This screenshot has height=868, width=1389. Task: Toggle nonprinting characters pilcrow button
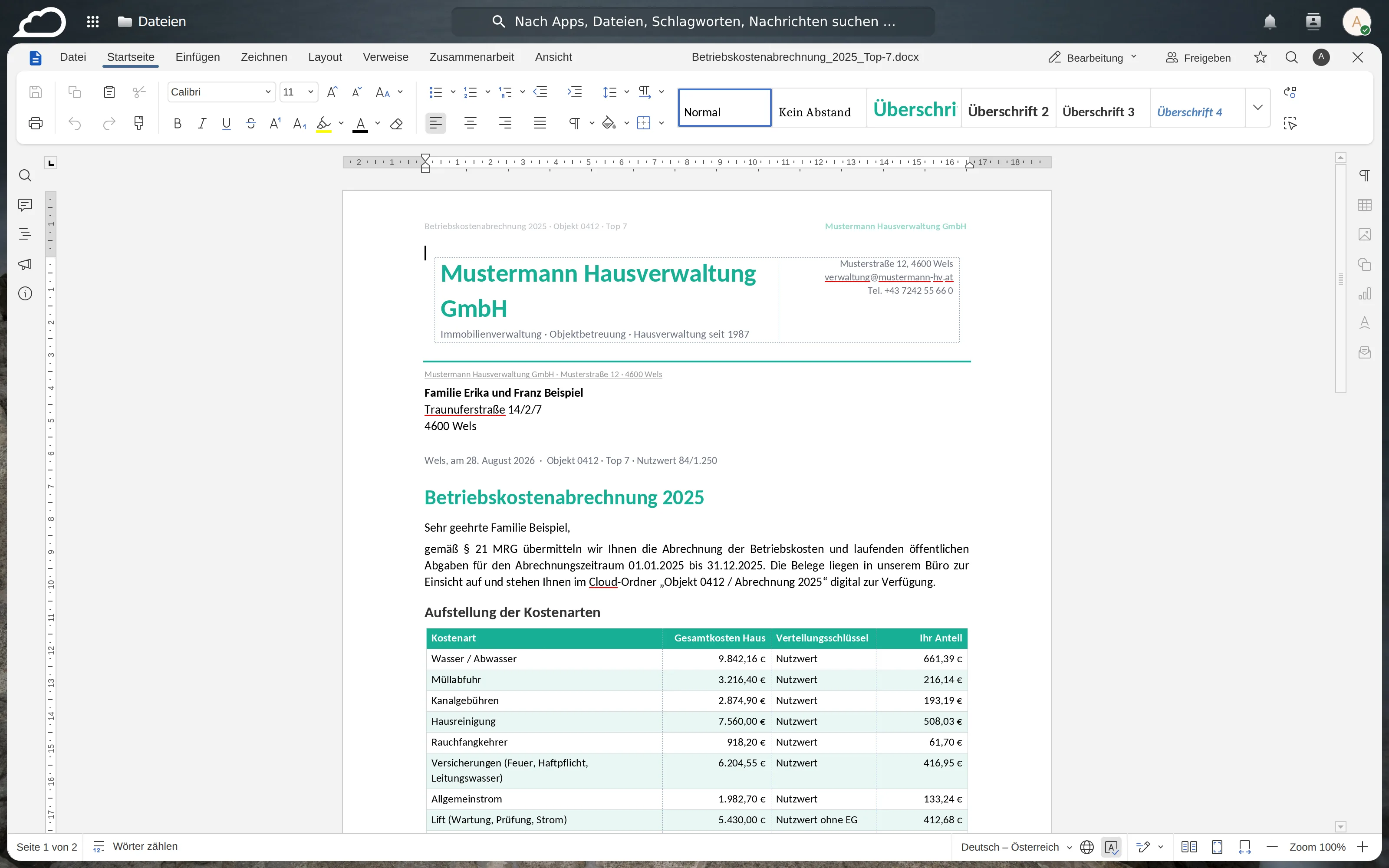point(575,123)
